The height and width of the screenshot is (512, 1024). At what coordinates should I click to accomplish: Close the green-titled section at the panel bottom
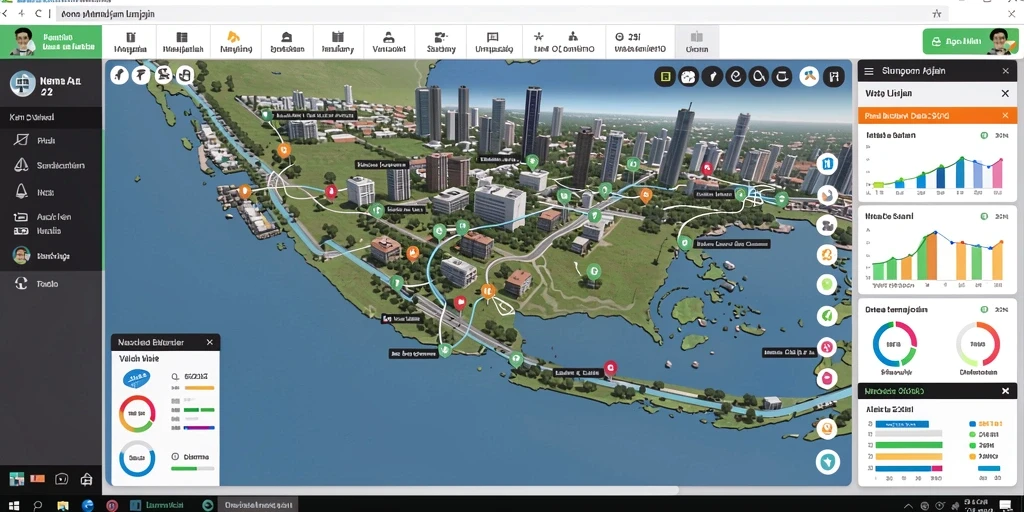(1005, 391)
